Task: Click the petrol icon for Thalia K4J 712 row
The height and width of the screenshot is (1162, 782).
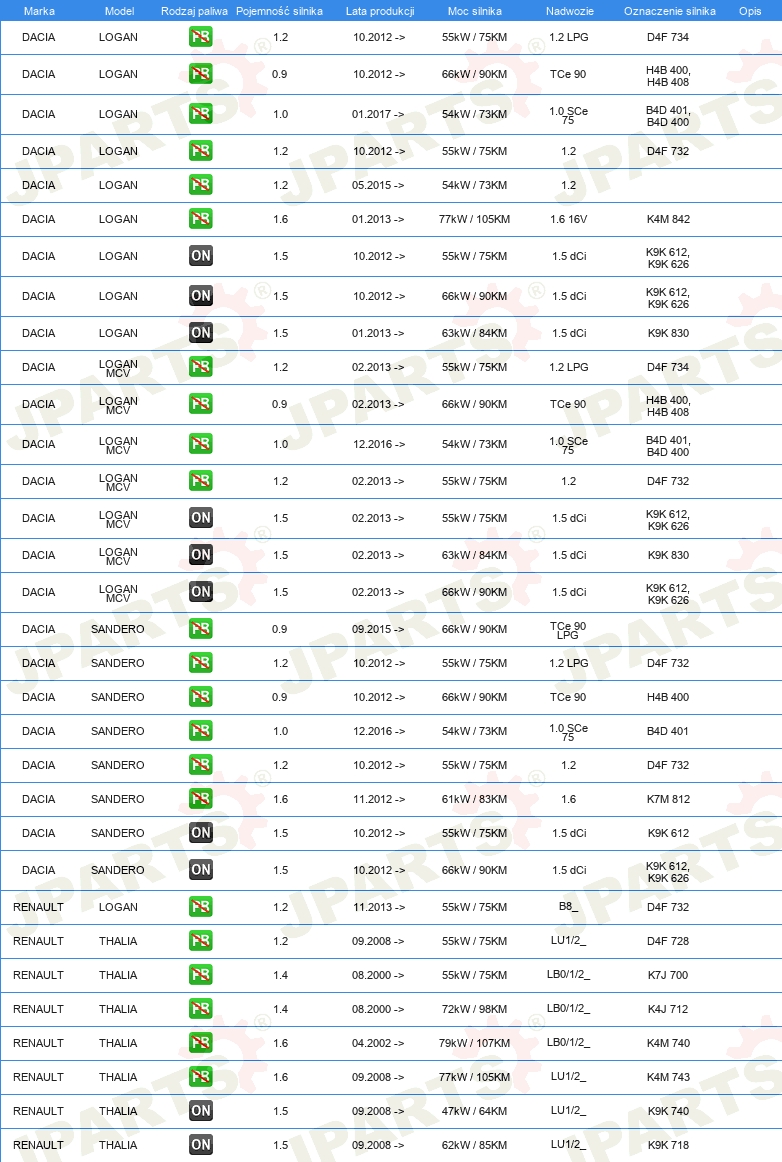Action: pos(200,1010)
